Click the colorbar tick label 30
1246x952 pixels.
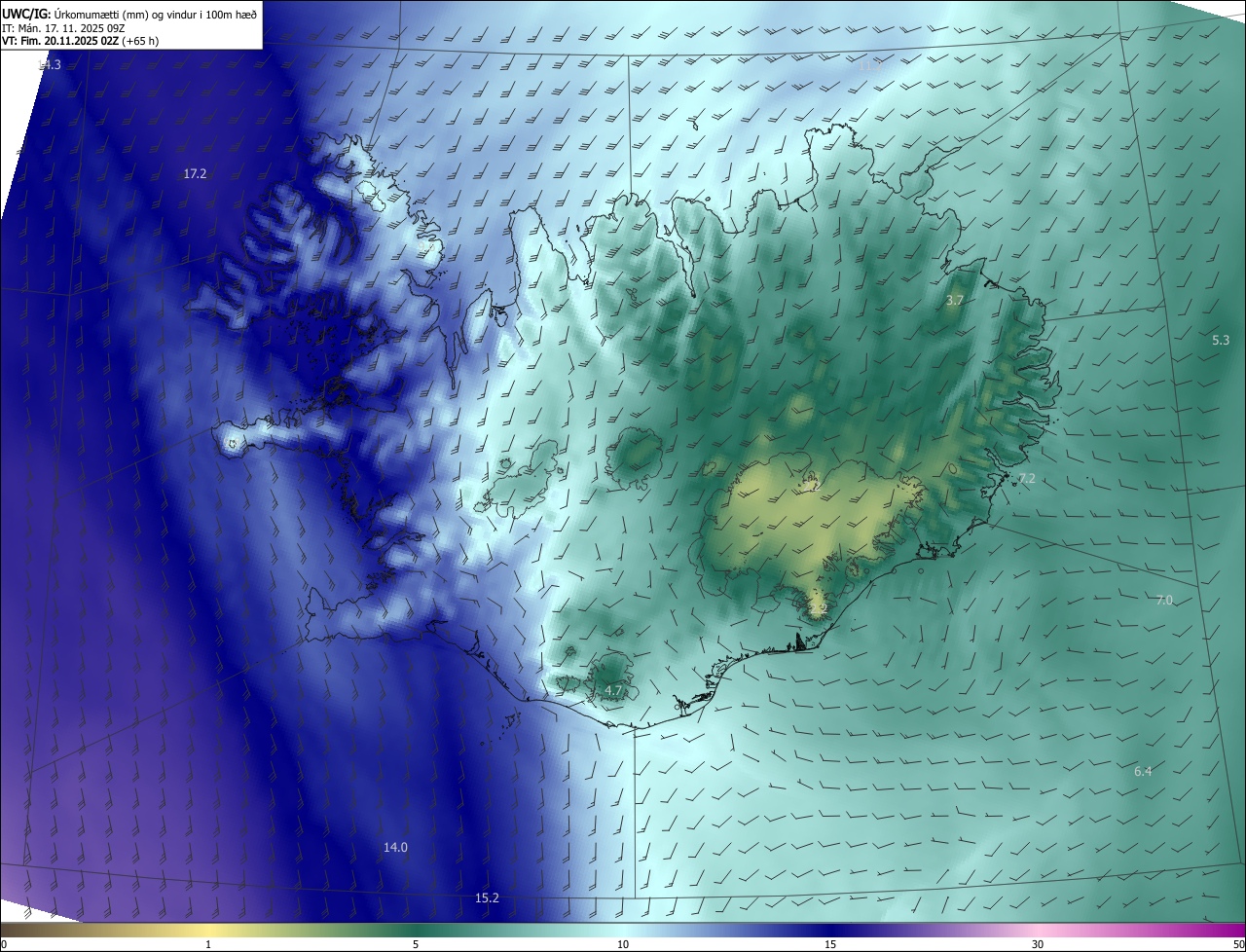tap(1038, 944)
